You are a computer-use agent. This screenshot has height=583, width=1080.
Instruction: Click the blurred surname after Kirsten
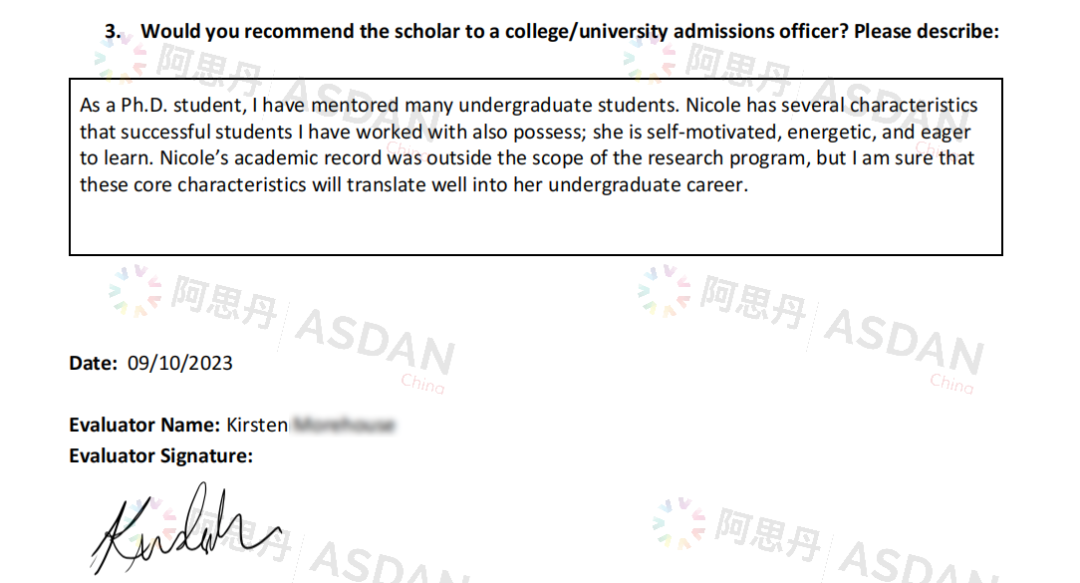click(x=344, y=425)
